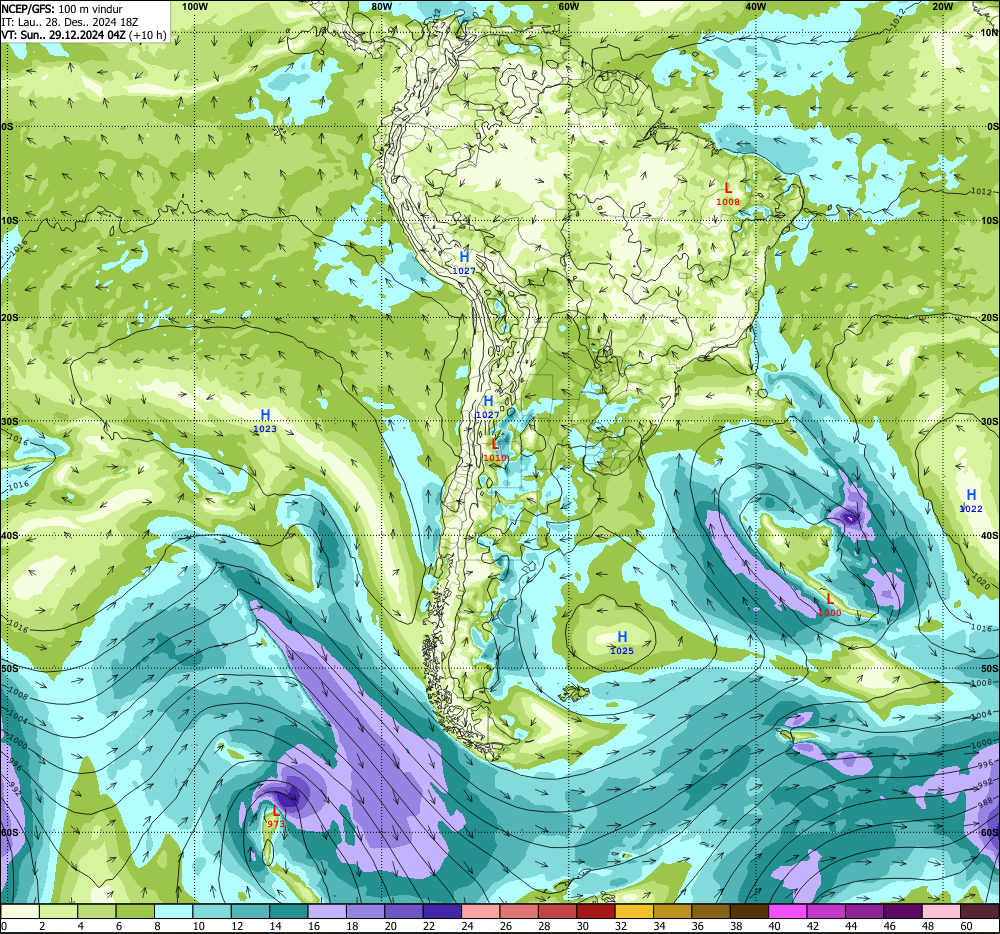Click the blue H above 1023
The image size is (1000, 934).
click(x=265, y=416)
